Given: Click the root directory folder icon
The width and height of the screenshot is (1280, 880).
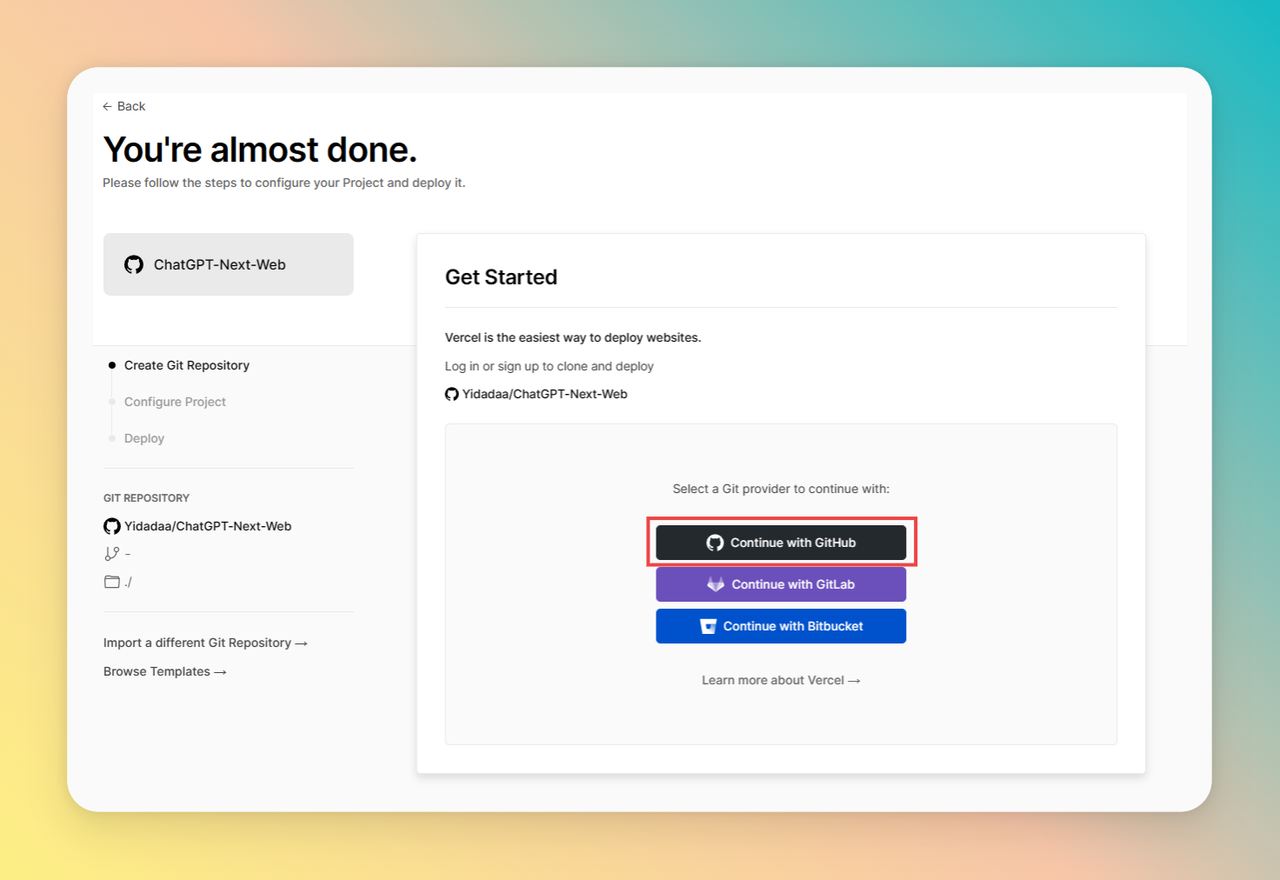Looking at the screenshot, I should pos(112,582).
